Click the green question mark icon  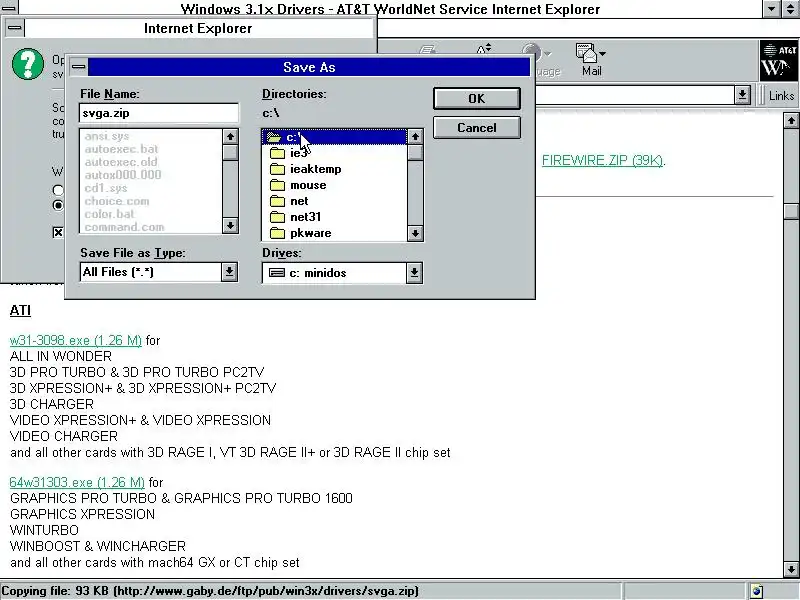[28, 64]
